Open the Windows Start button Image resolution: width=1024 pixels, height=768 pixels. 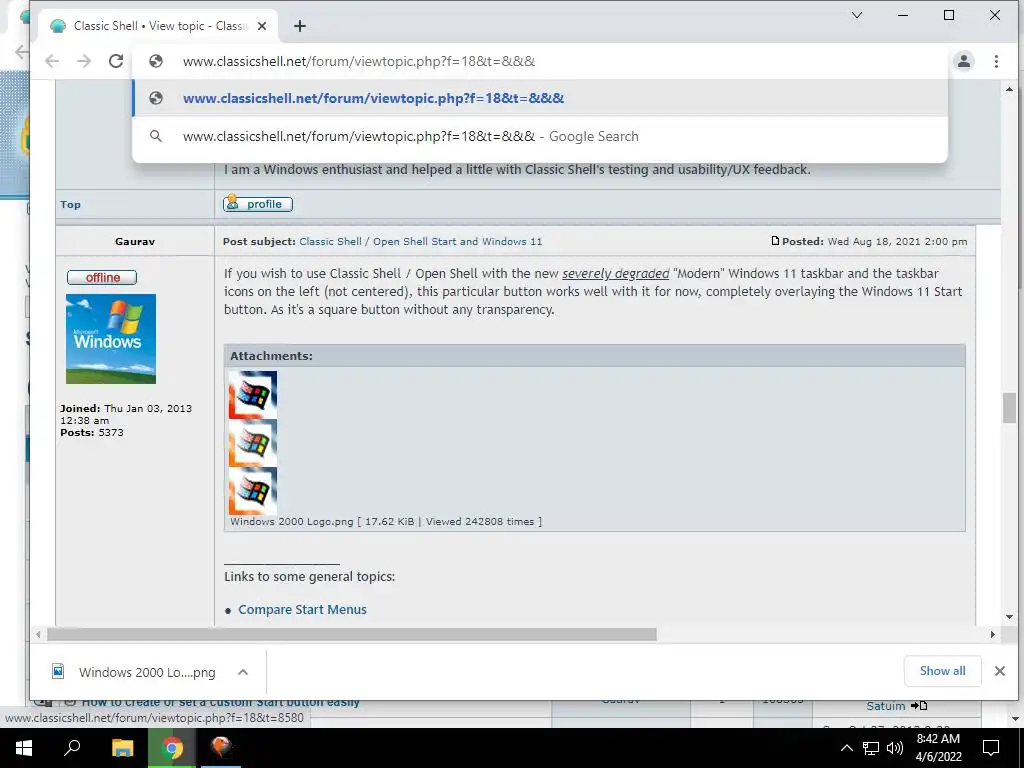(x=24, y=748)
